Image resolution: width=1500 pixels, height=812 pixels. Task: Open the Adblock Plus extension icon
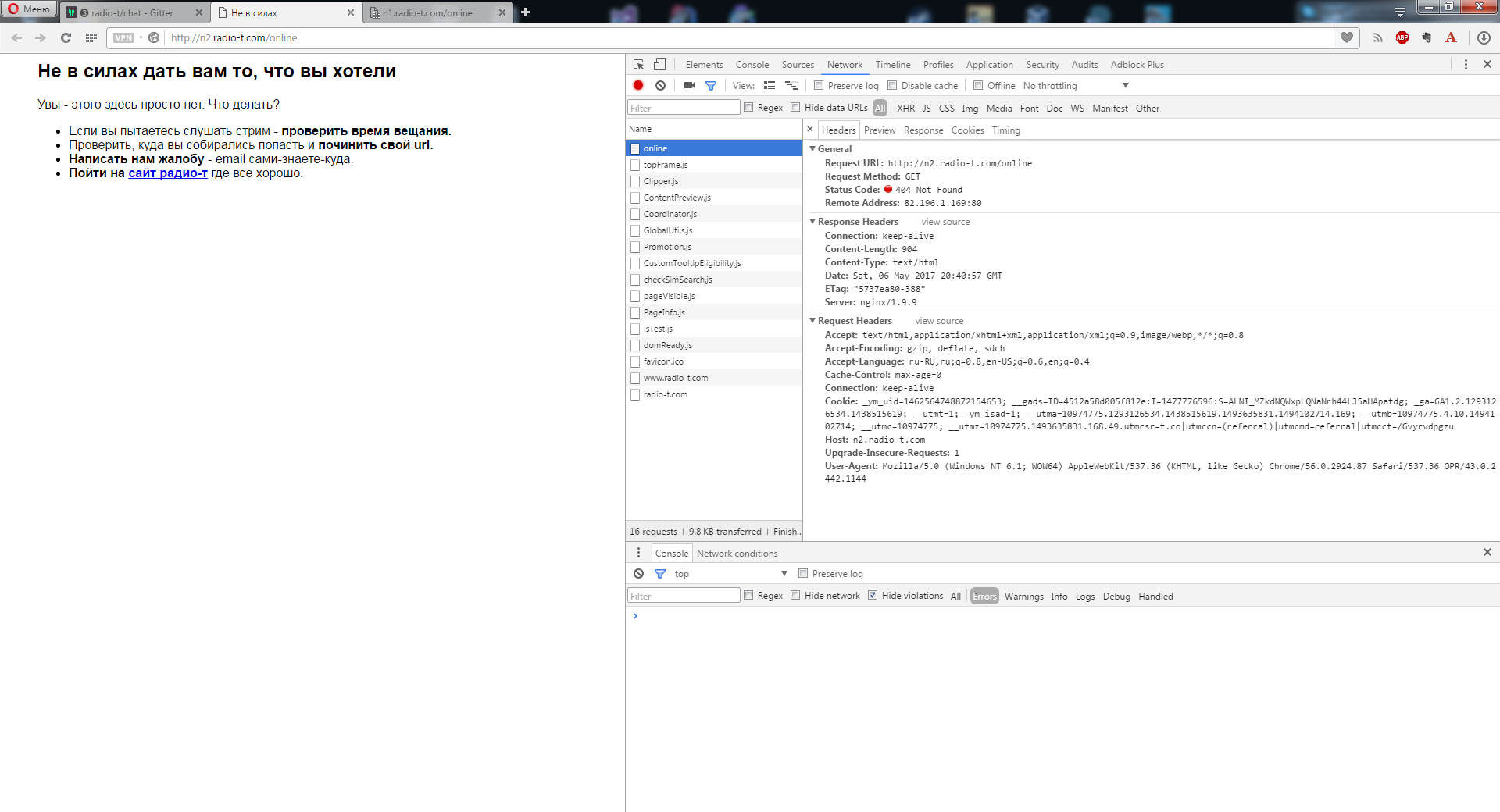click(1402, 37)
